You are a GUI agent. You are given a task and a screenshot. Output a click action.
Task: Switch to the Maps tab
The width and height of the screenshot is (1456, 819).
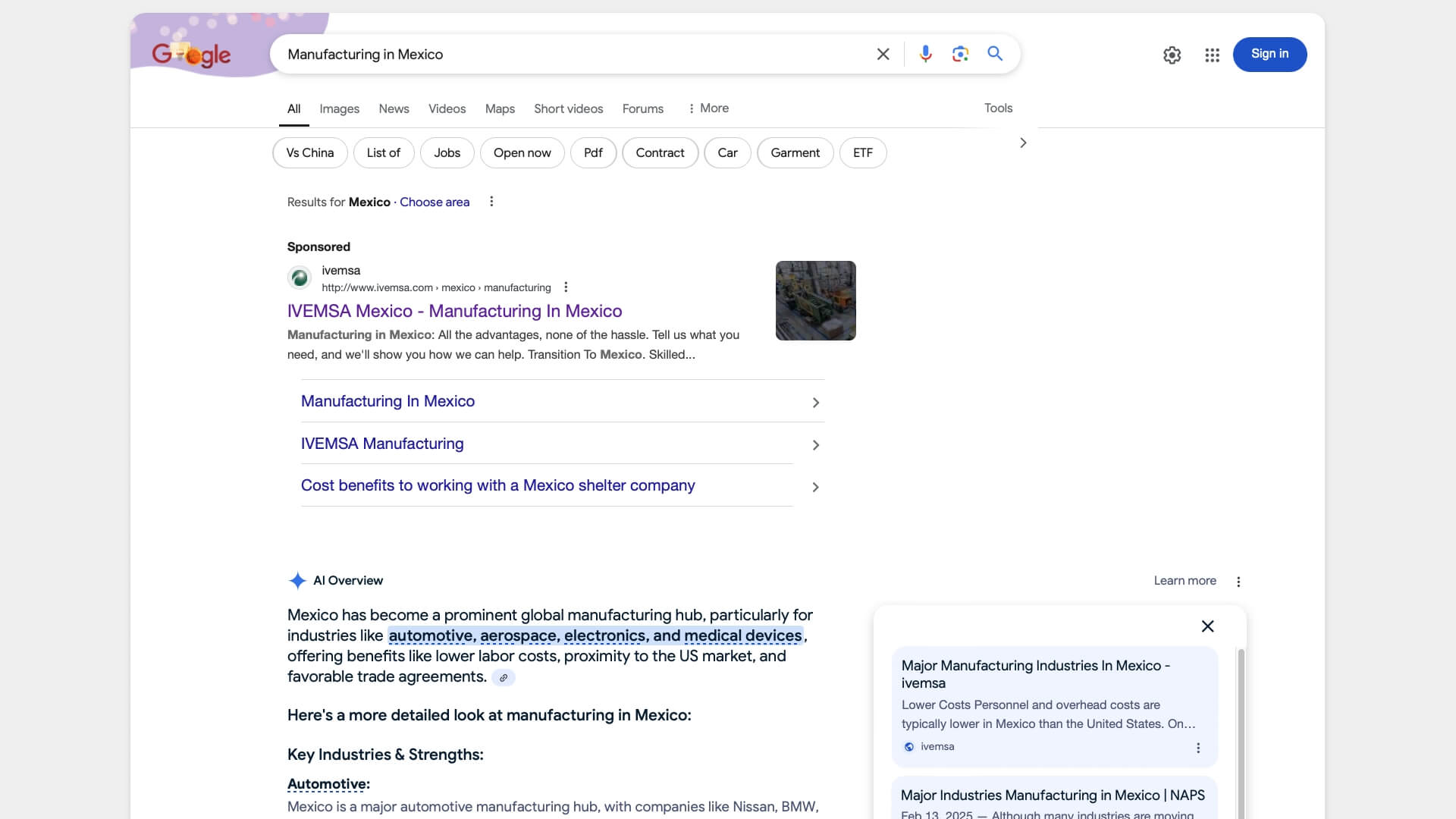(x=500, y=109)
